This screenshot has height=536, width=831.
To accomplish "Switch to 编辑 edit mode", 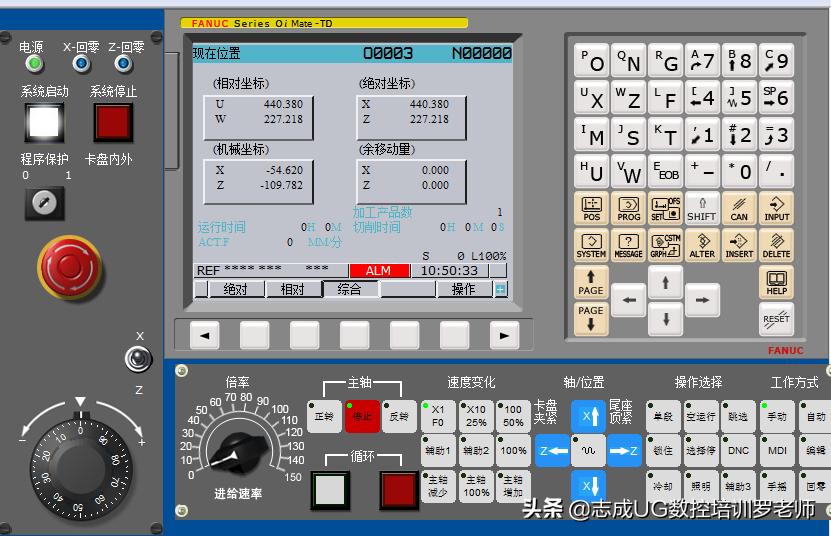I will [815, 451].
